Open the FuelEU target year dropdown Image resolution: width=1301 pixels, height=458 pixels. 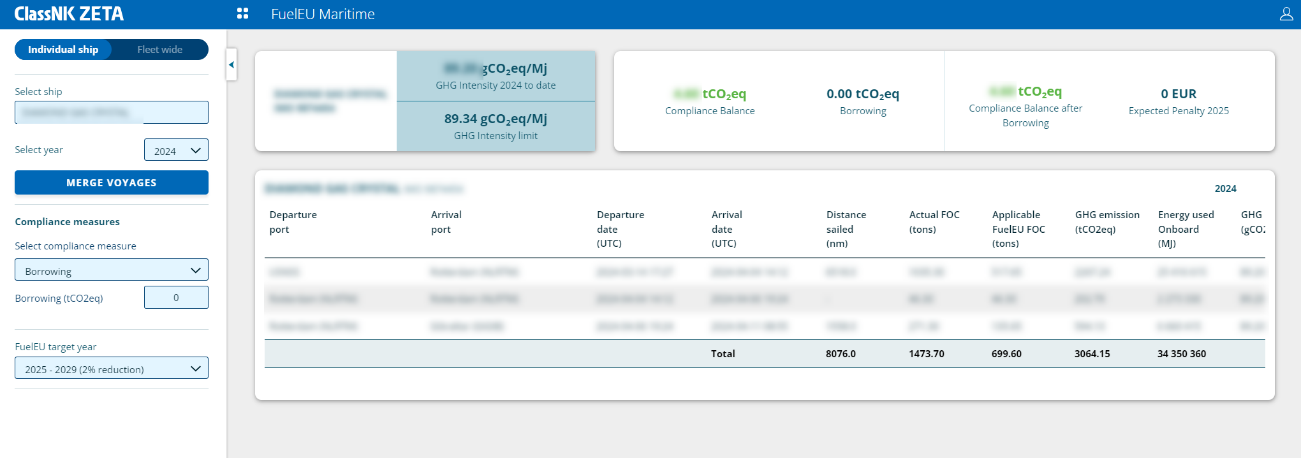coord(111,369)
